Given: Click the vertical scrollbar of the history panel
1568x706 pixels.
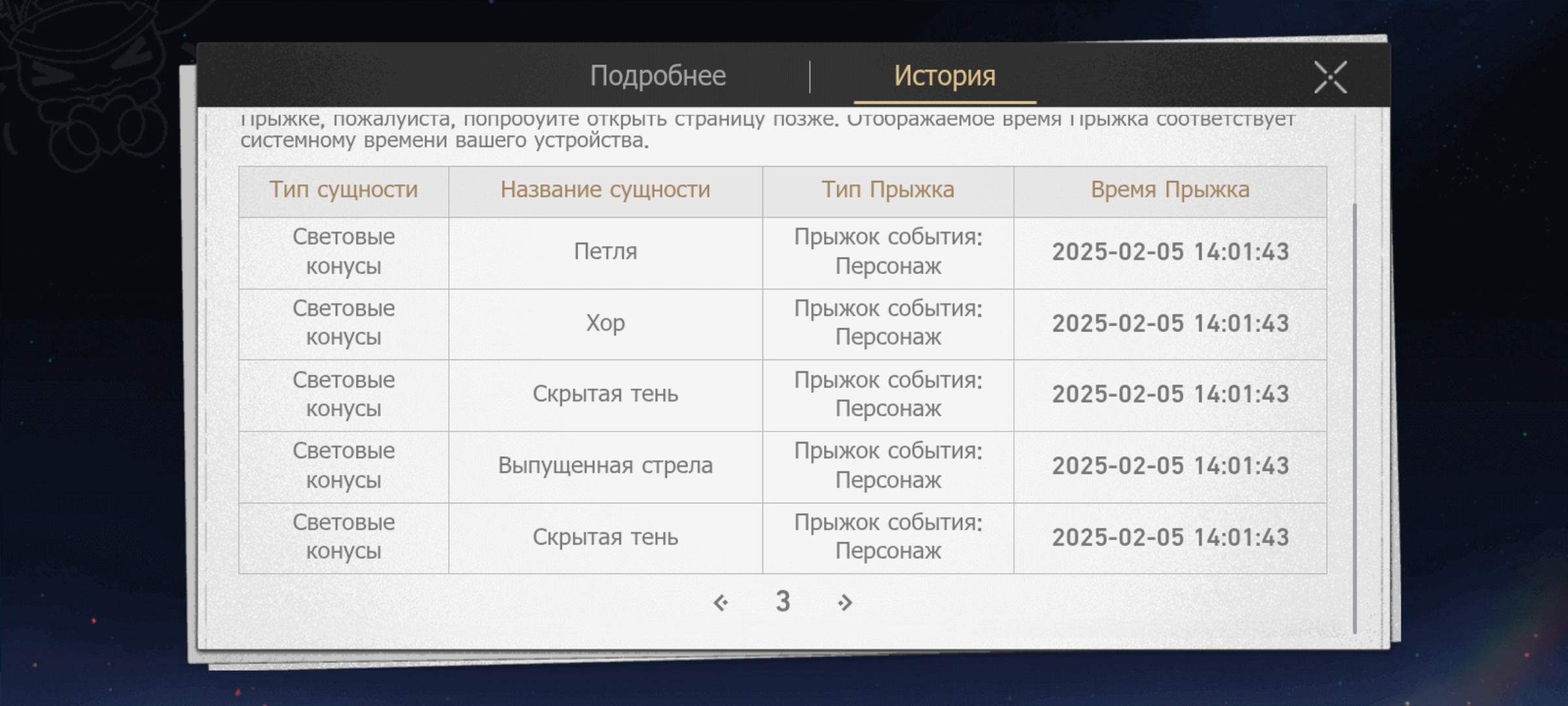Looking at the screenshot, I should 1354,418.
